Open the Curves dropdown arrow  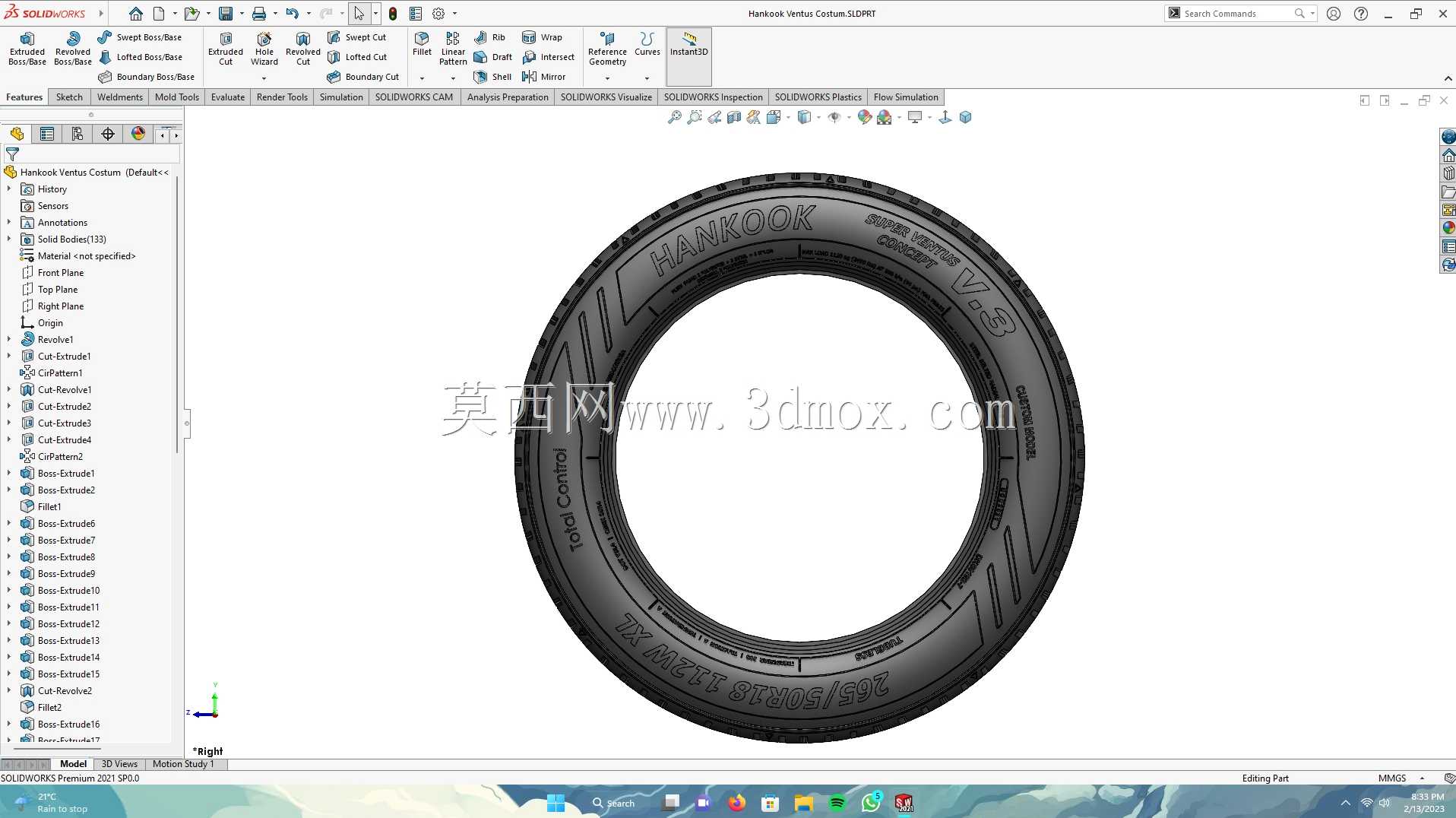(647, 78)
